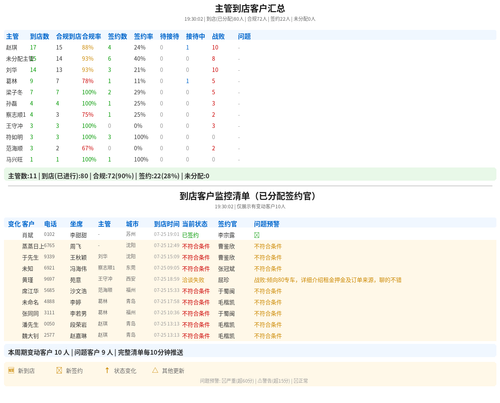Click the 其他更新 triangle legend icon
Screen dimensions: 500x403
pos(155,370)
